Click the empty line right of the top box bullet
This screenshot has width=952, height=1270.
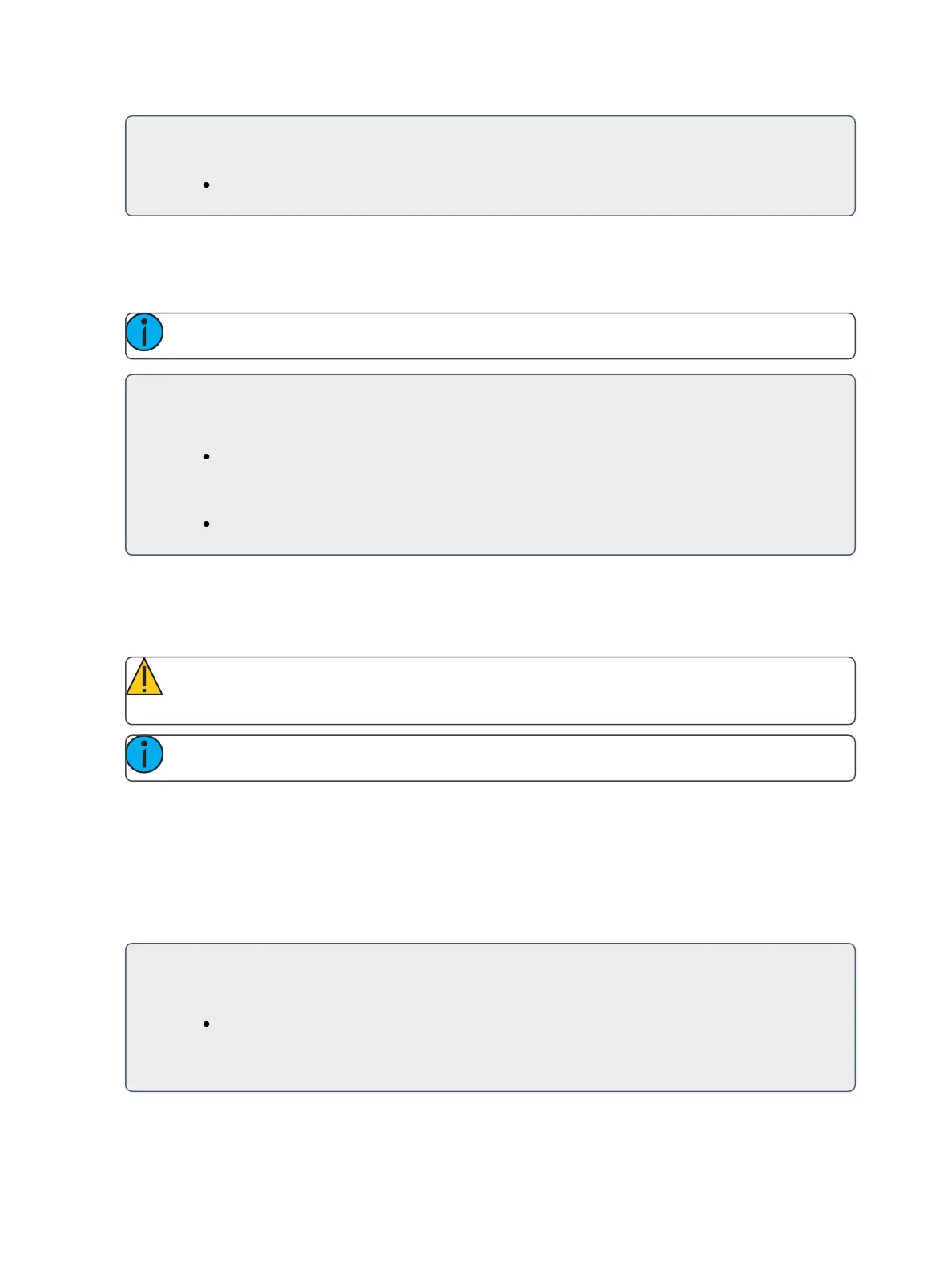(x=529, y=184)
